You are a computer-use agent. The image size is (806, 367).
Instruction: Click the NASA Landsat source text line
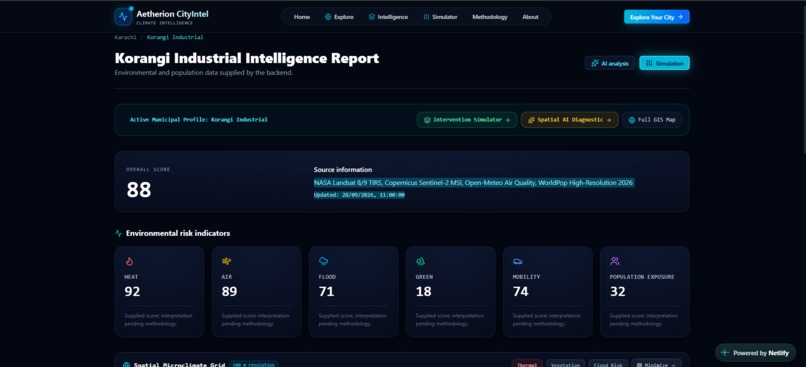click(x=474, y=182)
